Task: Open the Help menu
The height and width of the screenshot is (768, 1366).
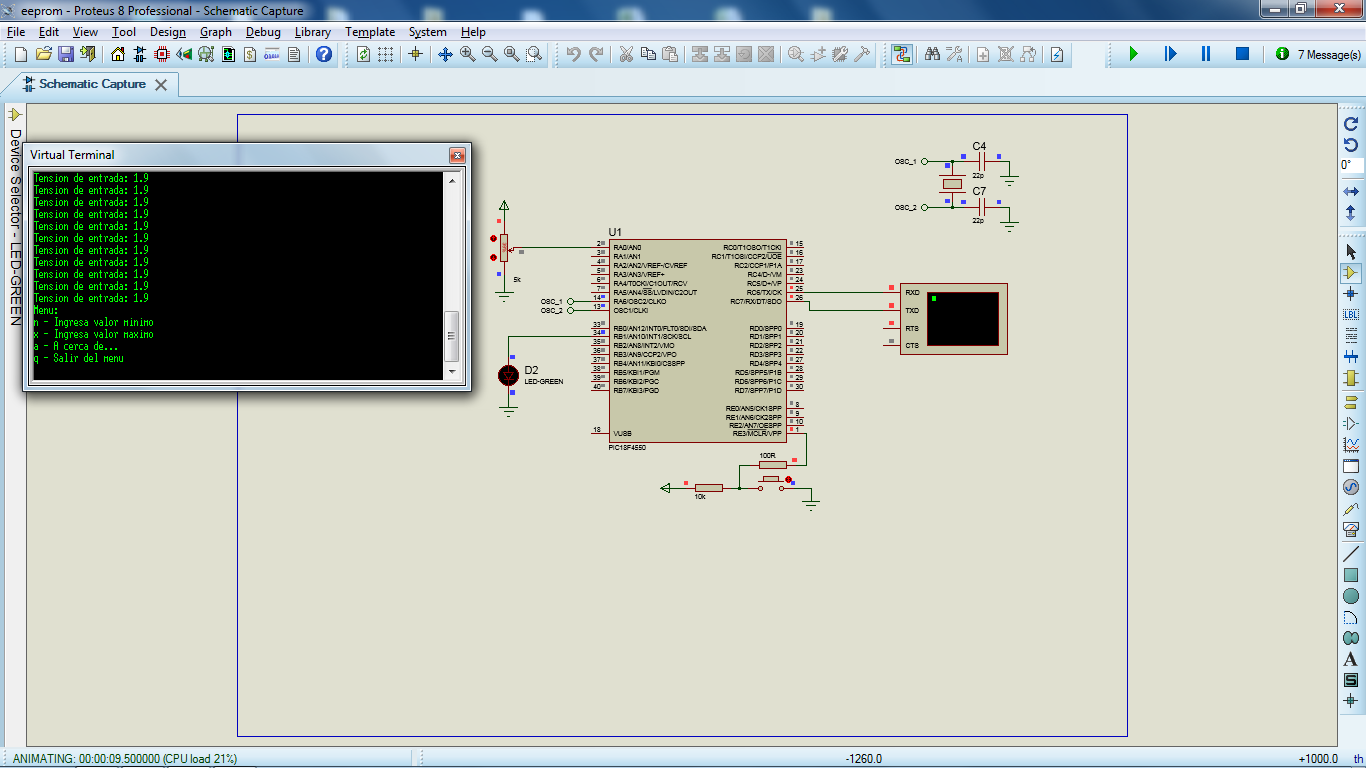Action: click(x=473, y=32)
